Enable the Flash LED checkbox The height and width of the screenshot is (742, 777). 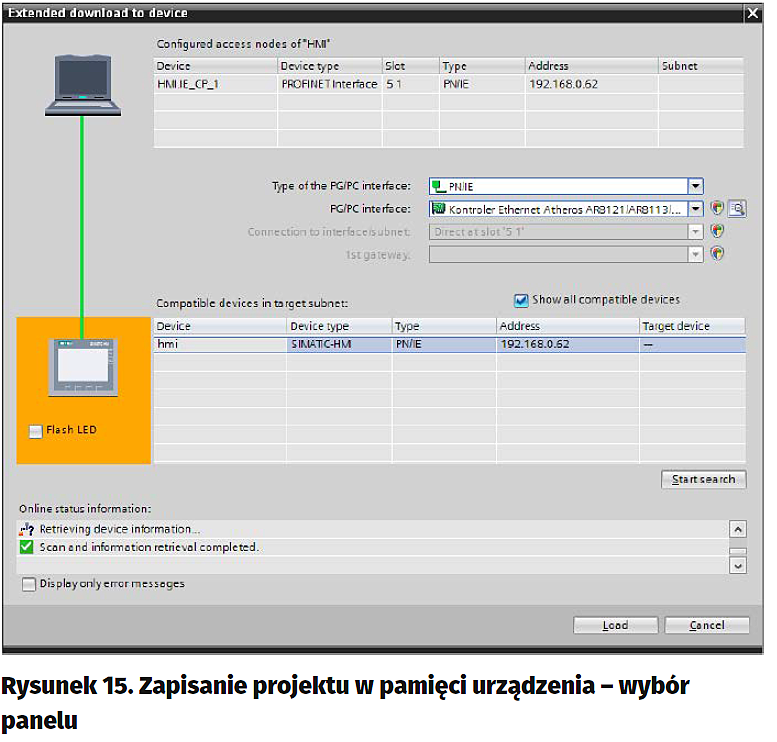point(36,431)
